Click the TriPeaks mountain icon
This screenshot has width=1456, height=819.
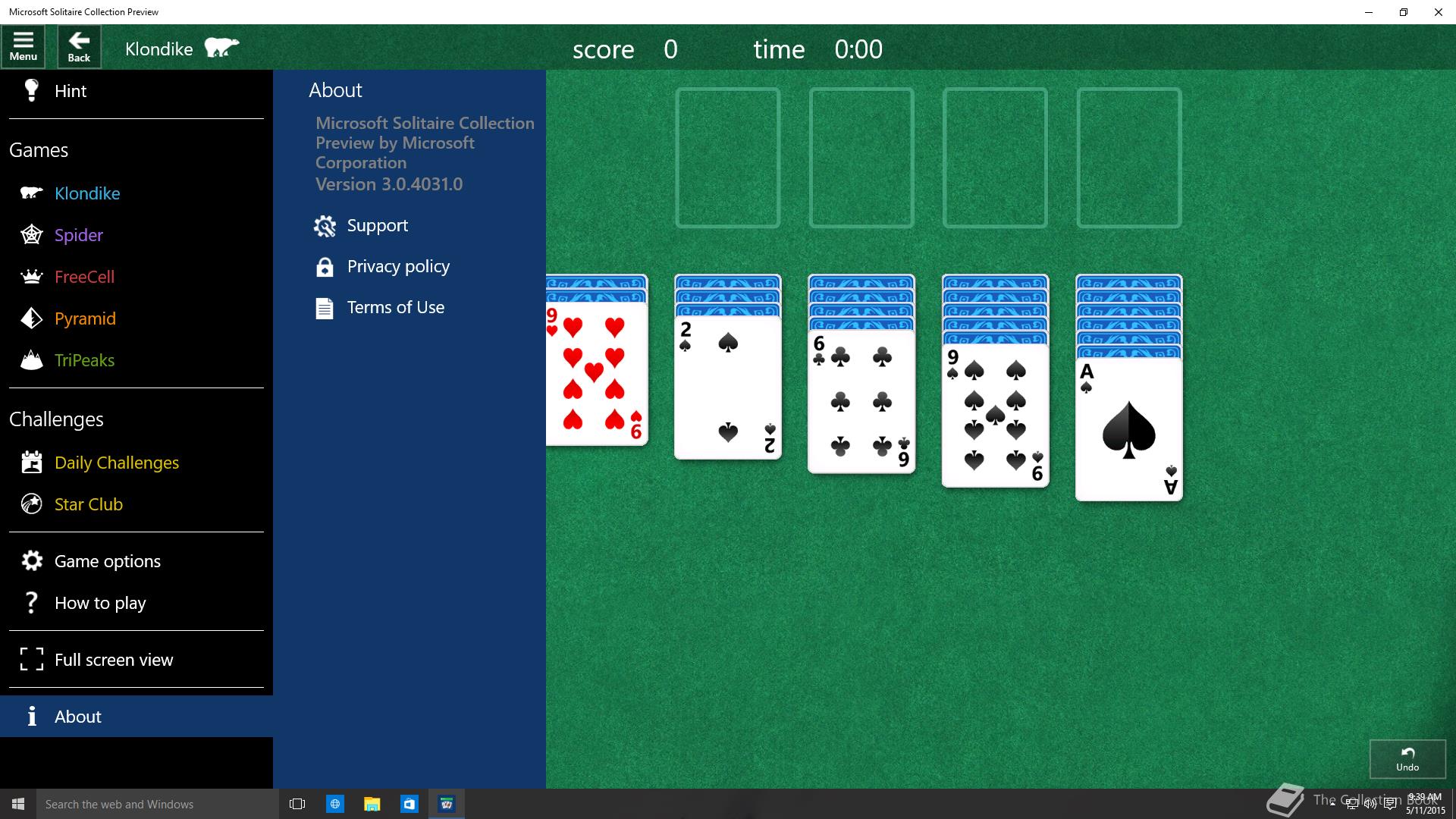tap(31, 359)
